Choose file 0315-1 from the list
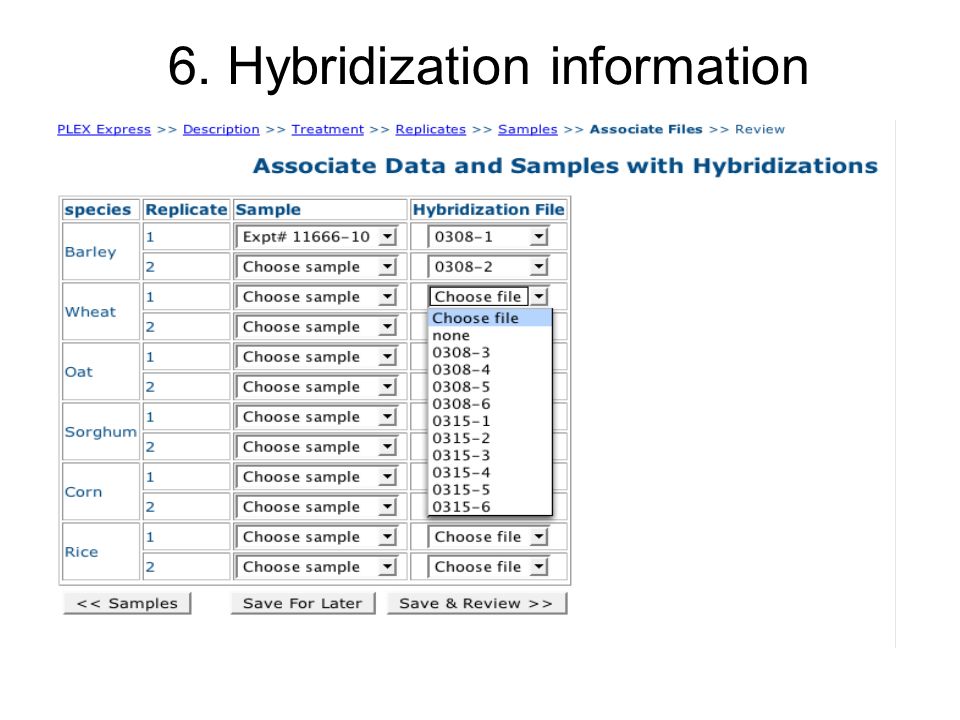Screen dimensions: 960x720 coord(490,421)
